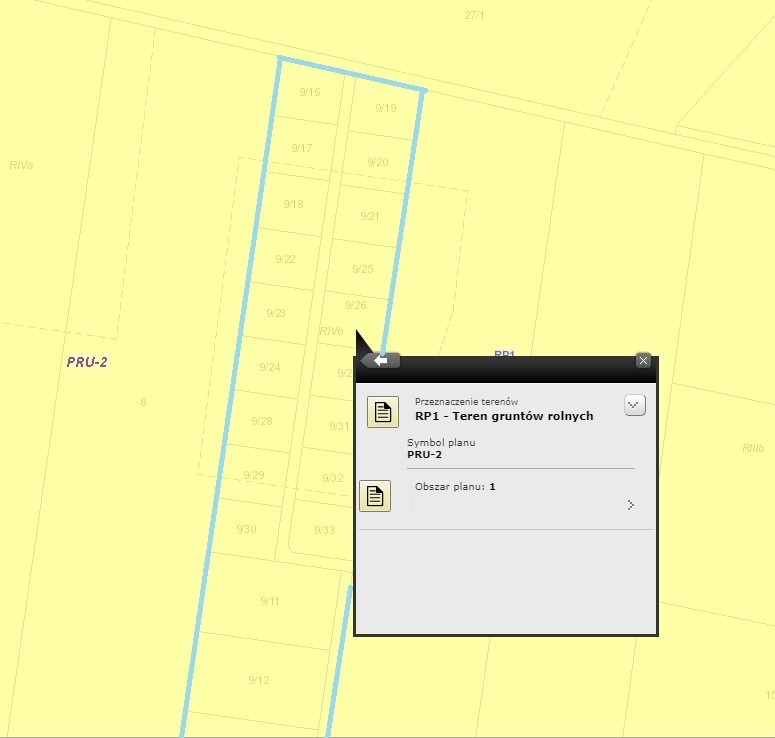
Task: Select parcel 9/22 on the map
Action: click(x=285, y=259)
